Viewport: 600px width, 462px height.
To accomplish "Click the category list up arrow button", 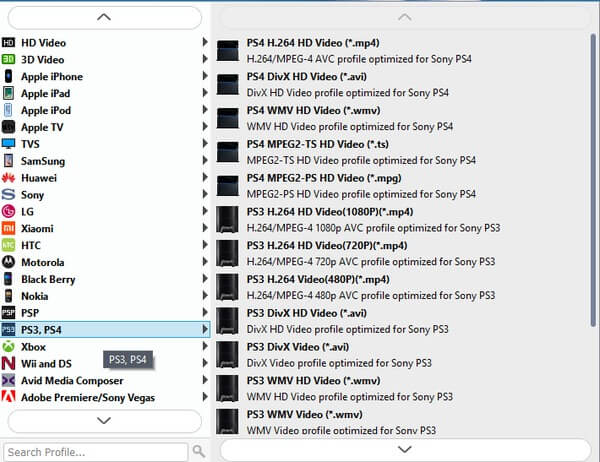I will tap(104, 17).
